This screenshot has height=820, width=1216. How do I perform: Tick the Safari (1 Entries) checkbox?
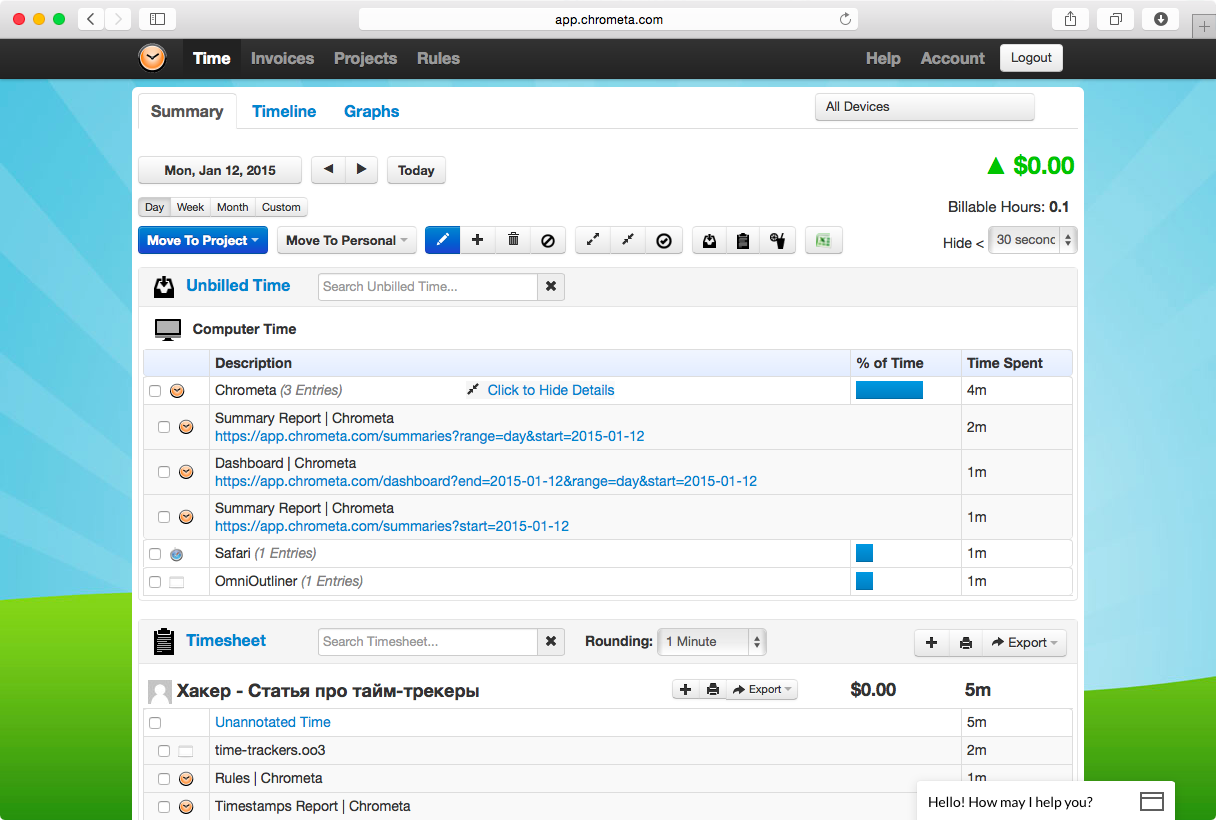point(155,554)
